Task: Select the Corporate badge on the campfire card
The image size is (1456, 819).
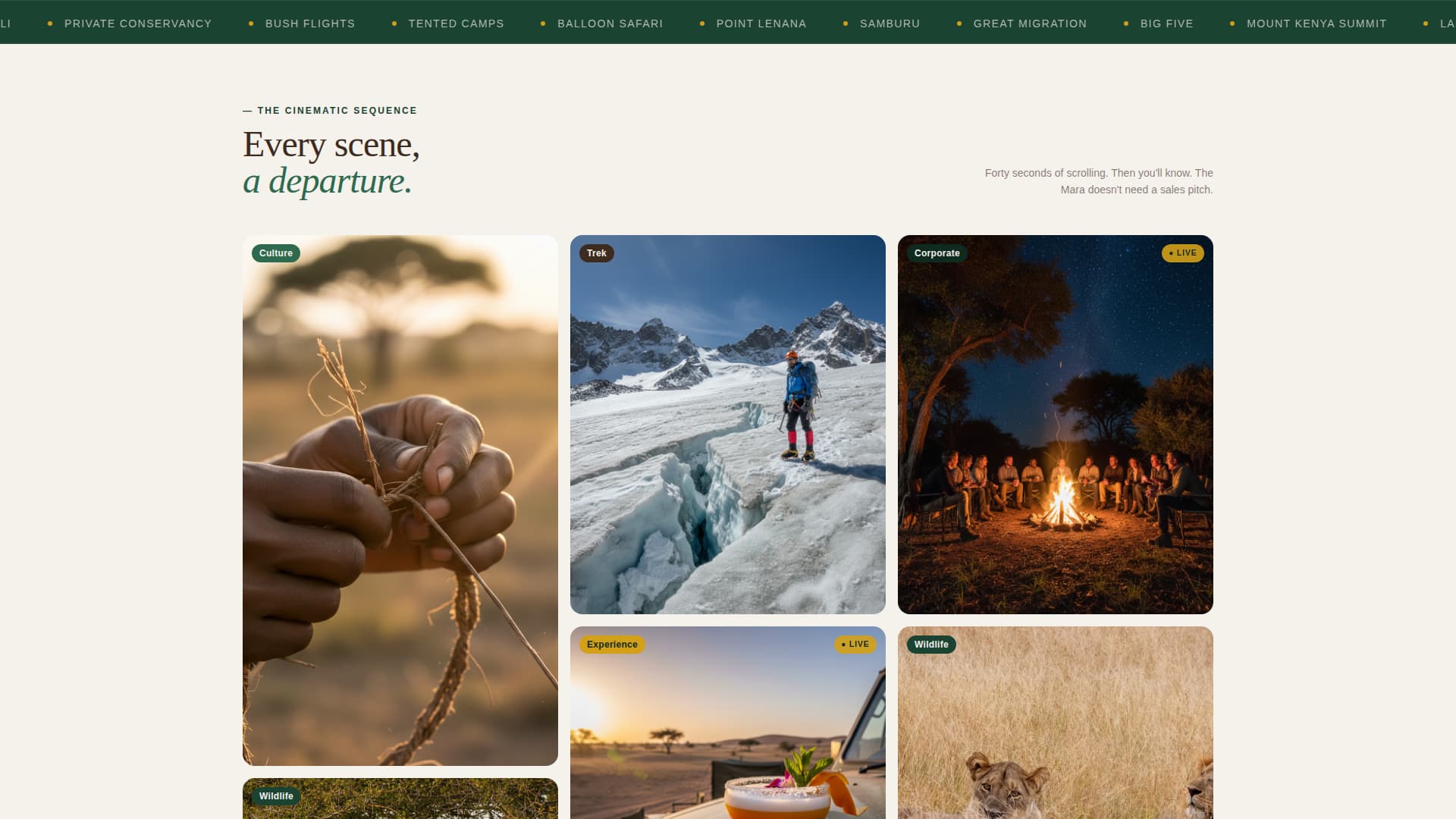Action: (937, 253)
